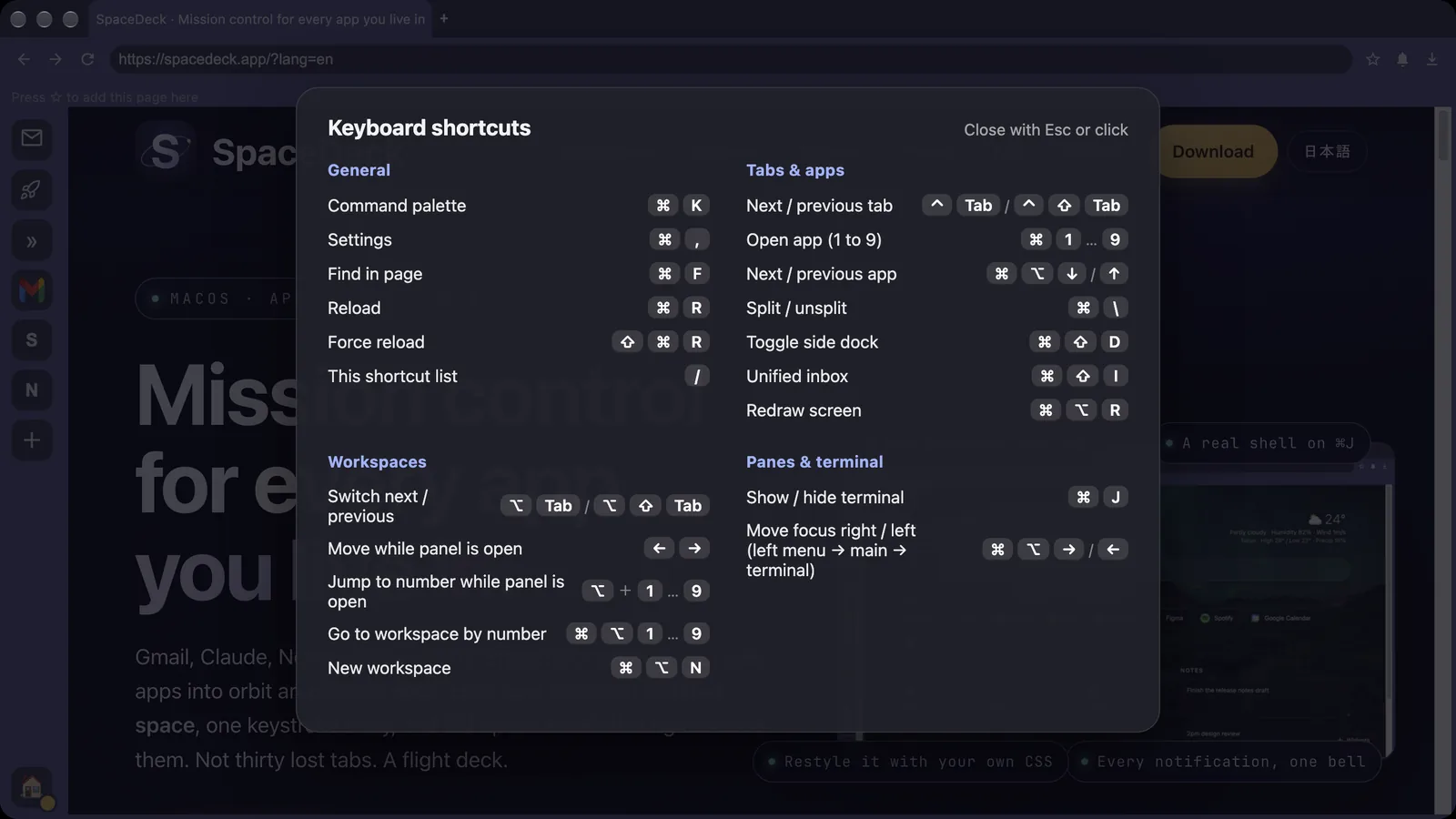Open the Gmail app in side dock
This screenshot has height=819, width=1456.
pyautogui.click(x=32, y=290)
